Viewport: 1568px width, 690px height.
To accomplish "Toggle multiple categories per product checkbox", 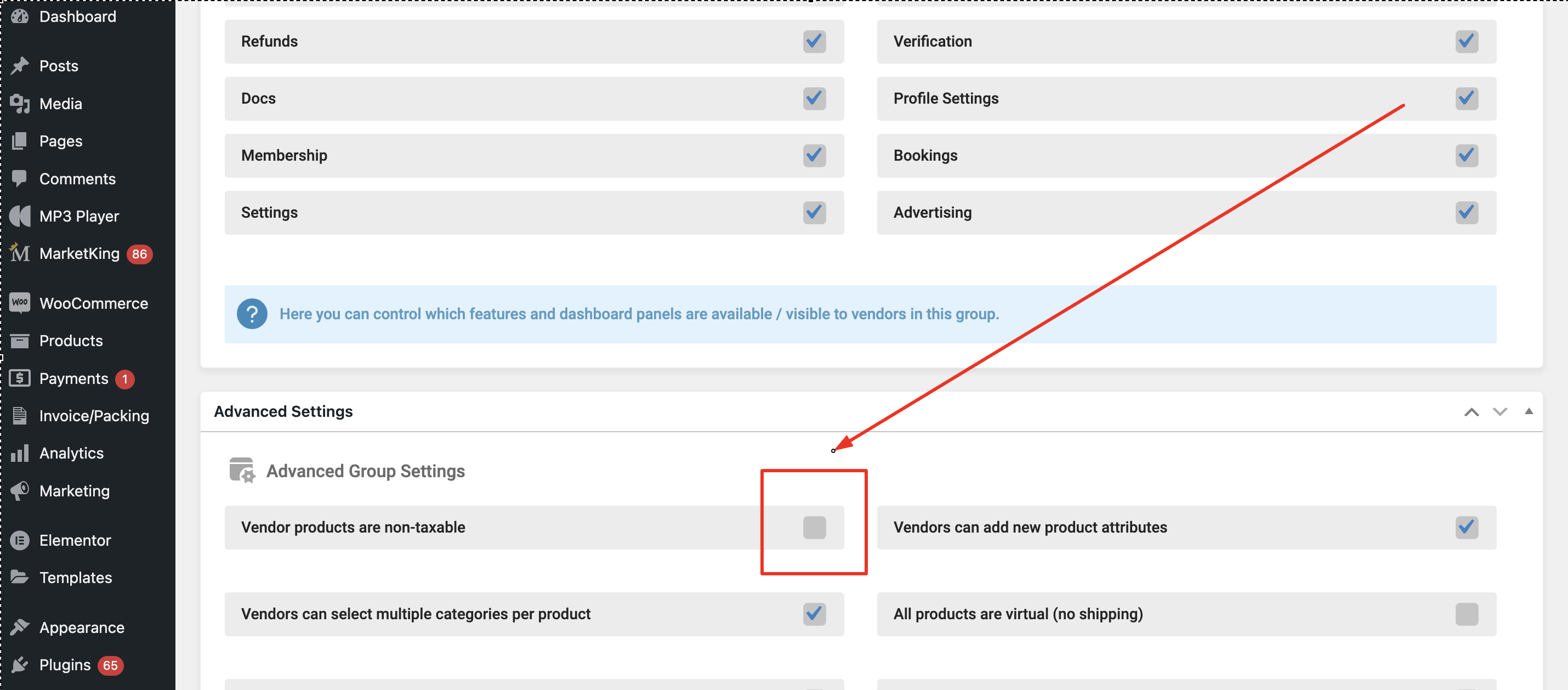I will (x=814, y=614).
